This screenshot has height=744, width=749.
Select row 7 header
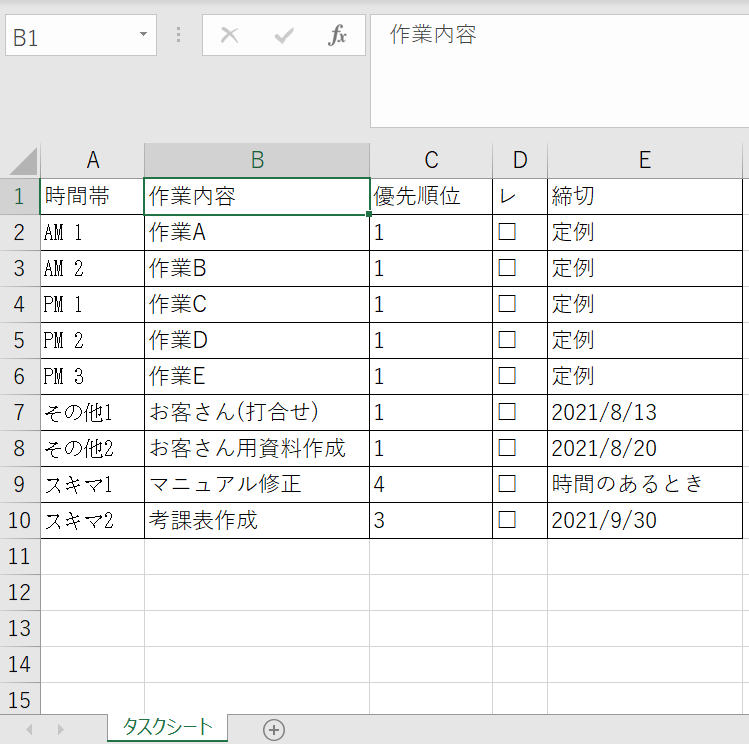(x=20, y=412)
